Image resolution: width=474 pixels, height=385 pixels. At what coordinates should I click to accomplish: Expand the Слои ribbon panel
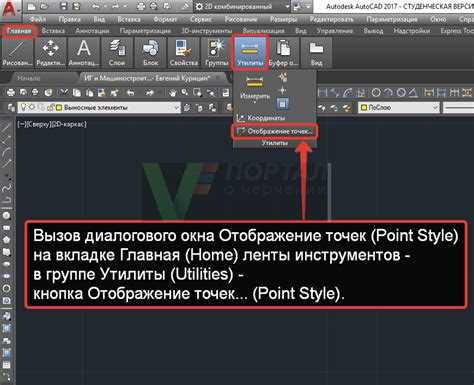point(117,53)
